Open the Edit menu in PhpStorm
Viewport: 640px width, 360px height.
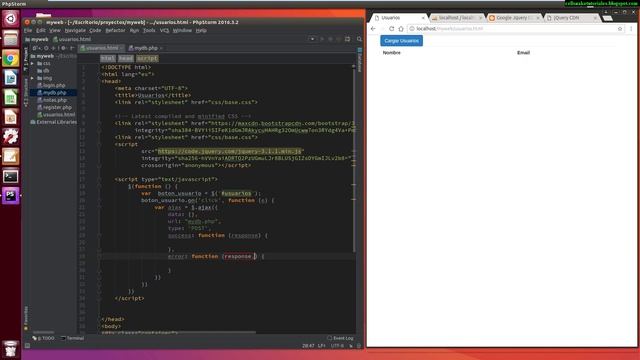pyautogui.click(x=41, y=31)
